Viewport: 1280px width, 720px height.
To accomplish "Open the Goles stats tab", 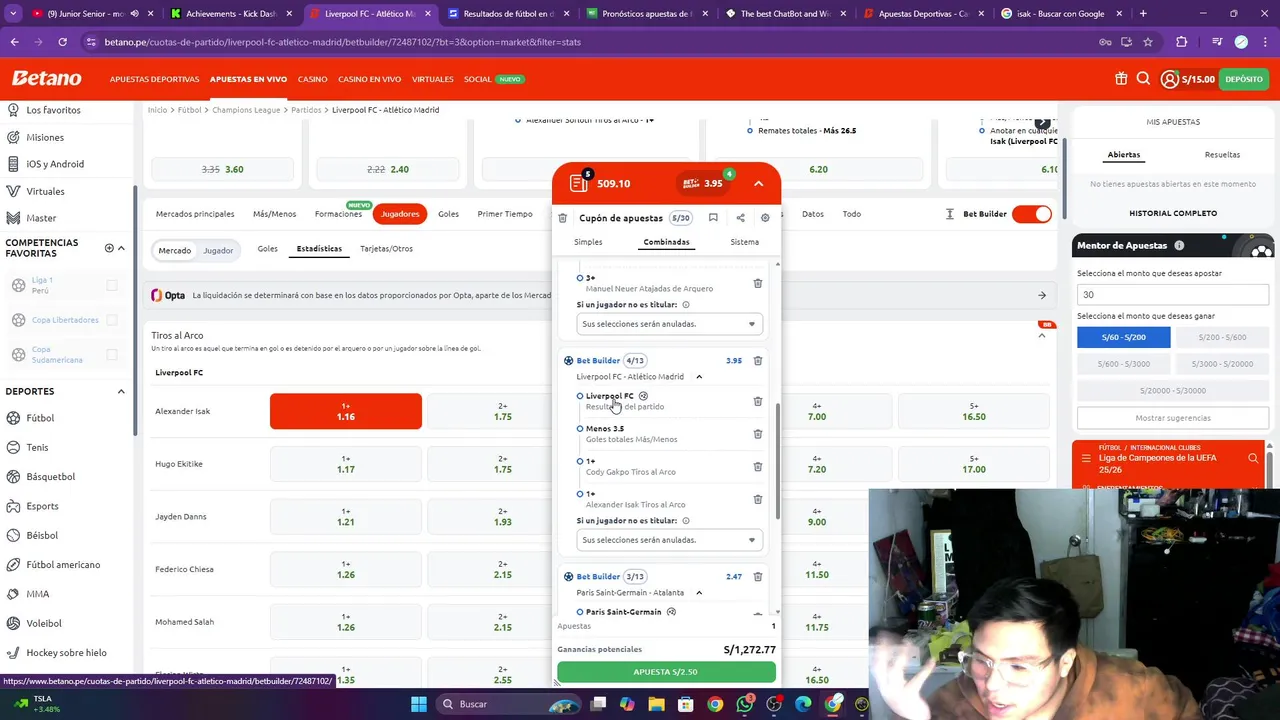I will click(x=267, y=249).
